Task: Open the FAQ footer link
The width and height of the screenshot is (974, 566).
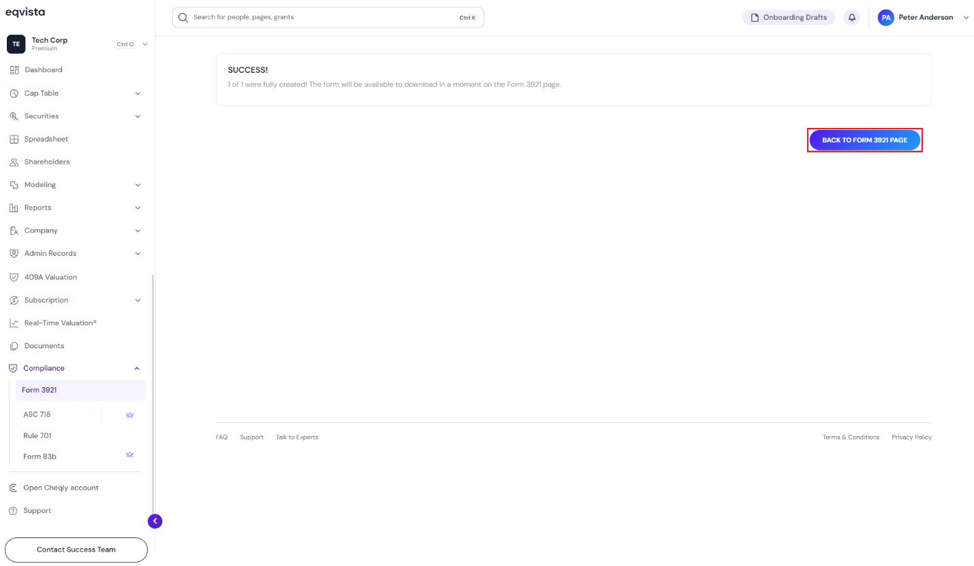Action: [x=222, y=437]
